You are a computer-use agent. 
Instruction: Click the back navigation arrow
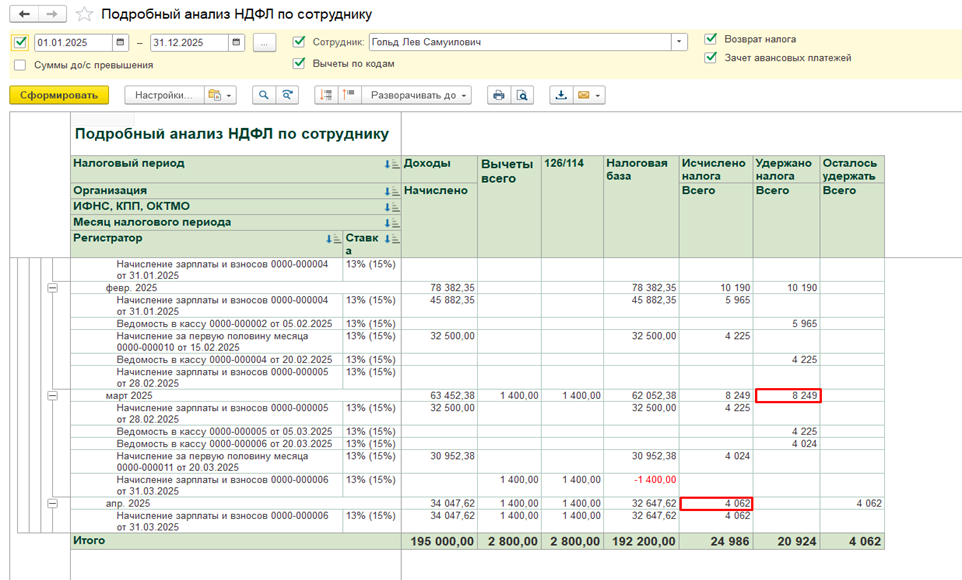pyautogui.click(x=25, y=15)
